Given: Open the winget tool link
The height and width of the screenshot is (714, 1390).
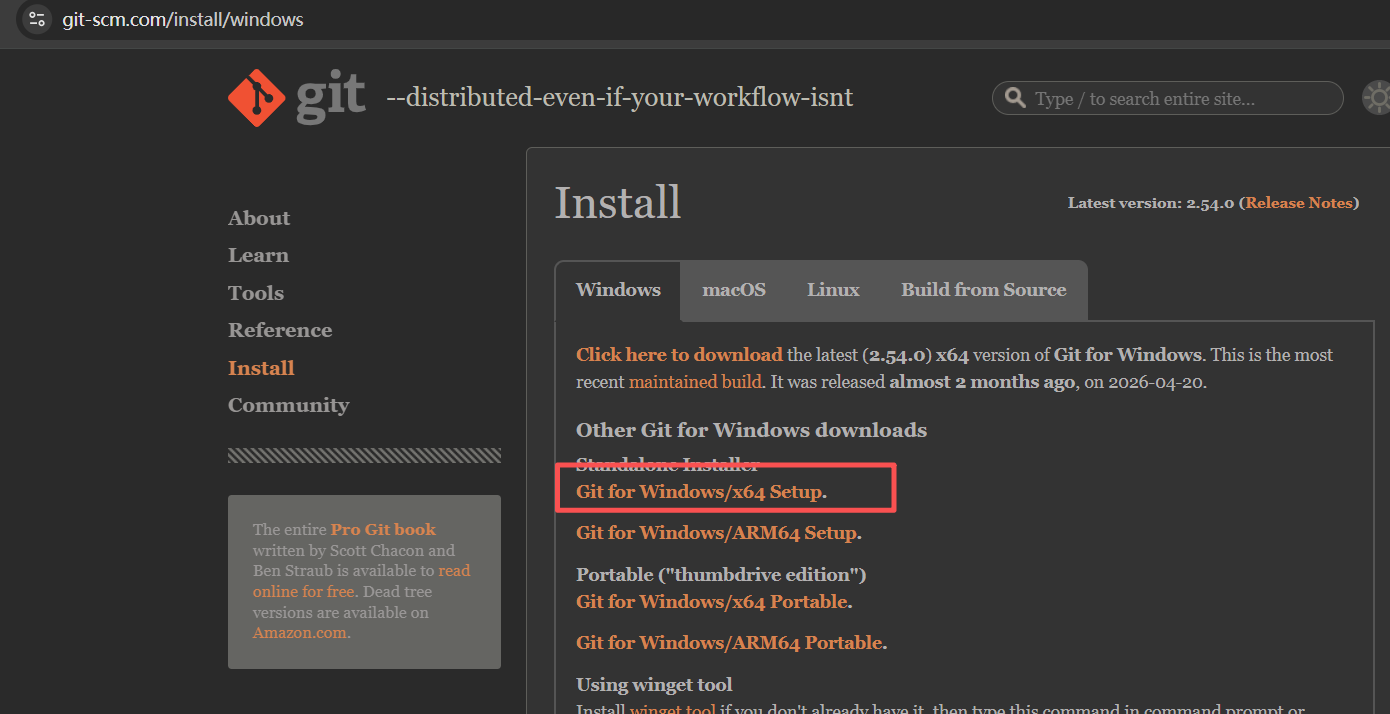Looking at the screenshot, I should coord(672,709).
